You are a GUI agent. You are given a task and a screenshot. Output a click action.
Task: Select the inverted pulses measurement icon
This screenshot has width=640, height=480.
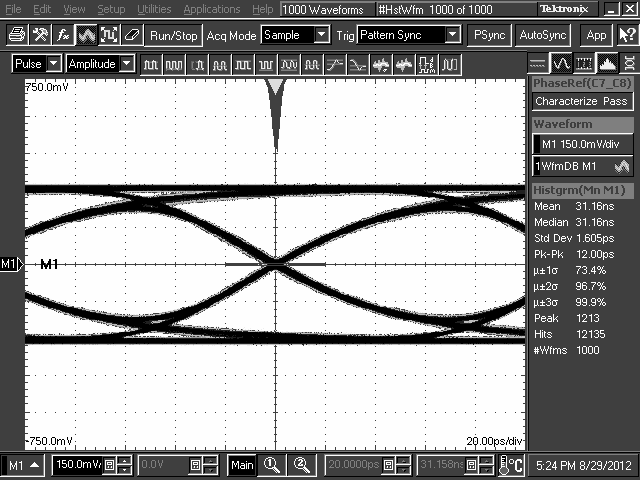click(x=266, y=64)
